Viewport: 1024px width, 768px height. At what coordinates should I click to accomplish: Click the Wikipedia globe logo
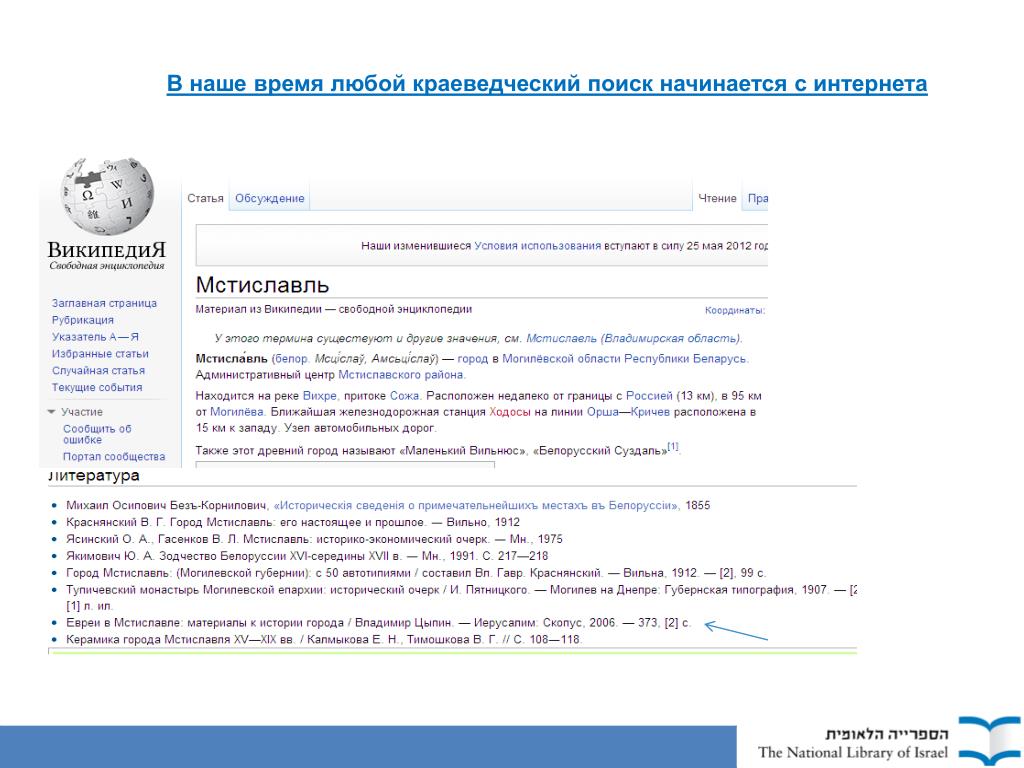coord(107,196)
